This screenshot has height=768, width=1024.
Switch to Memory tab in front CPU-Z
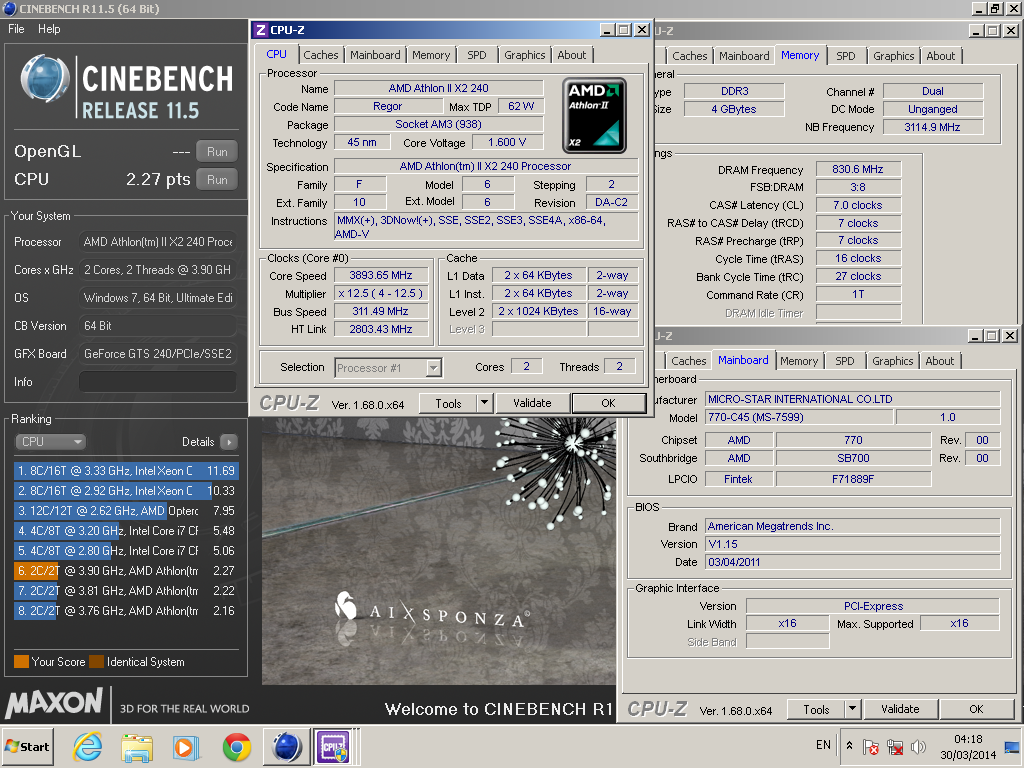tap(431, 55)
